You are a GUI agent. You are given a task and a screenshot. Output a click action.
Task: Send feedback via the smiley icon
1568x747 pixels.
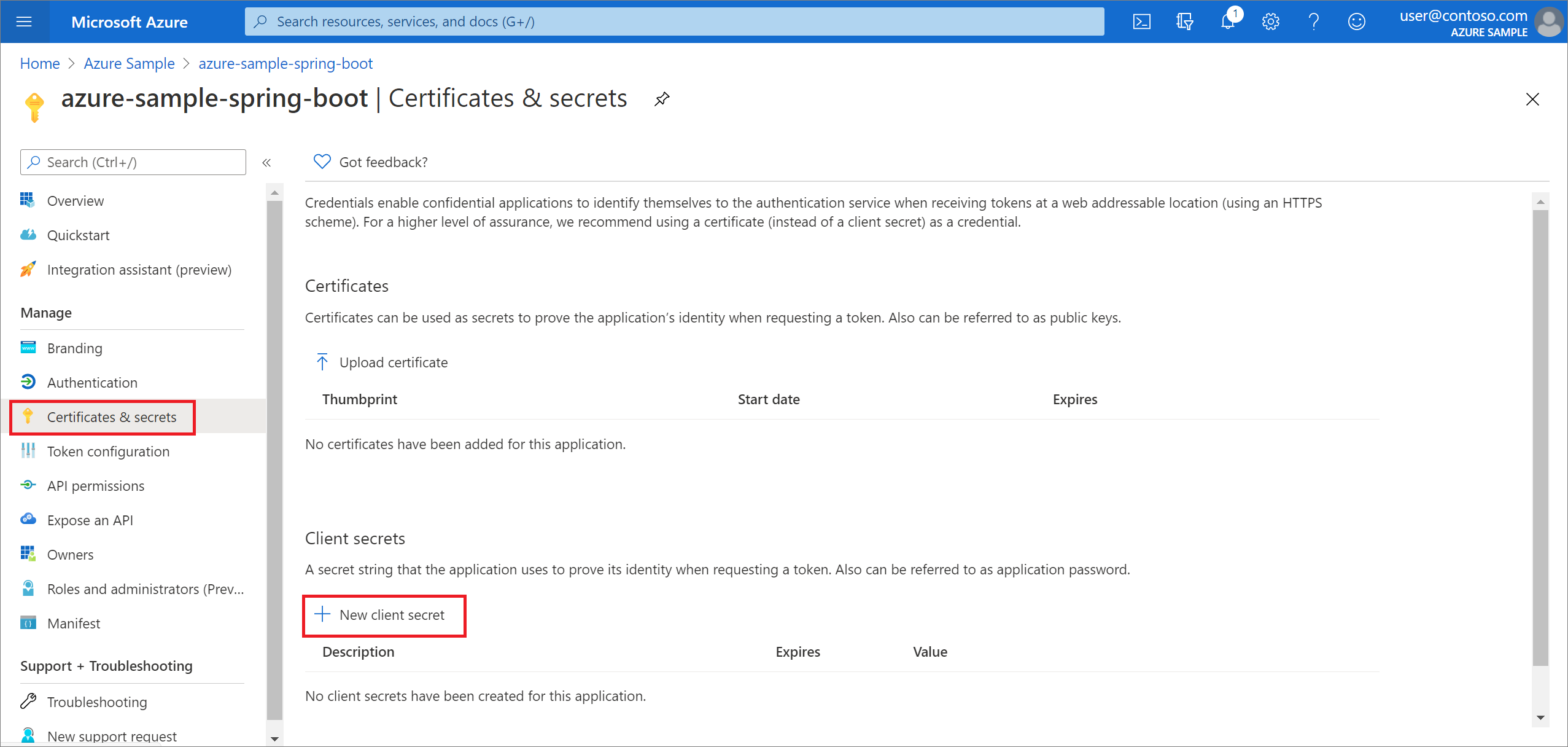[1357, 22]
